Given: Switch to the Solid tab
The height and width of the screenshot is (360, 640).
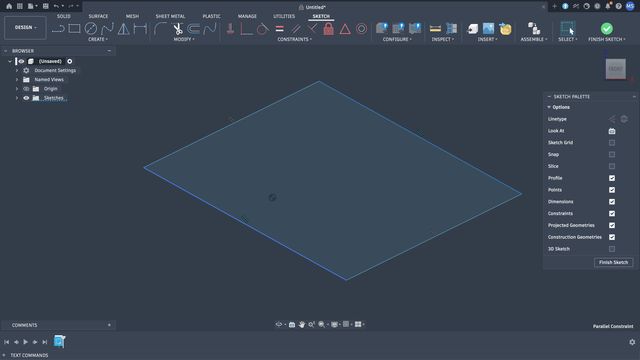Looking at the screenshot, I should click(64, 16).
